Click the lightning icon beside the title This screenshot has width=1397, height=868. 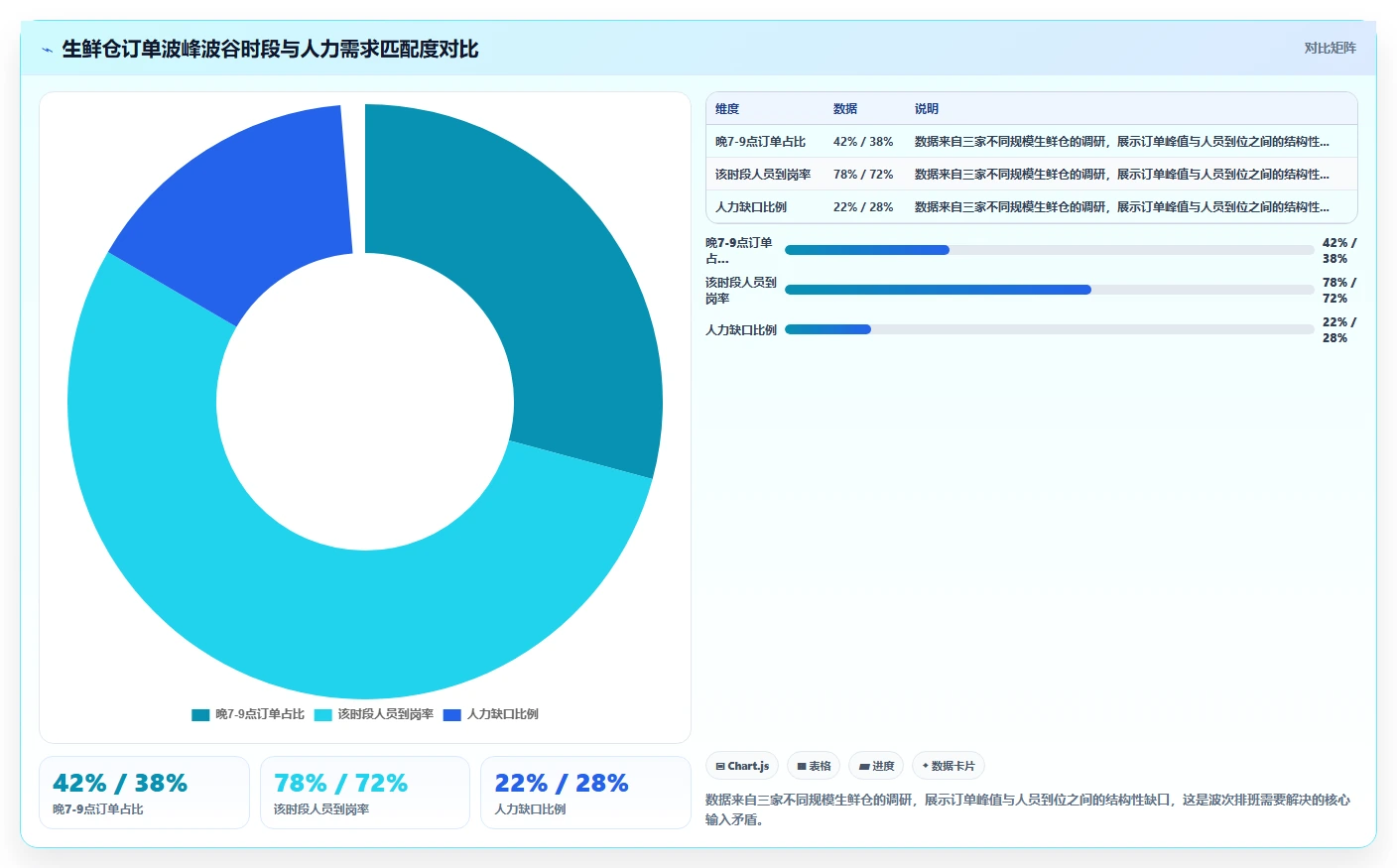(x=47, y=50)
